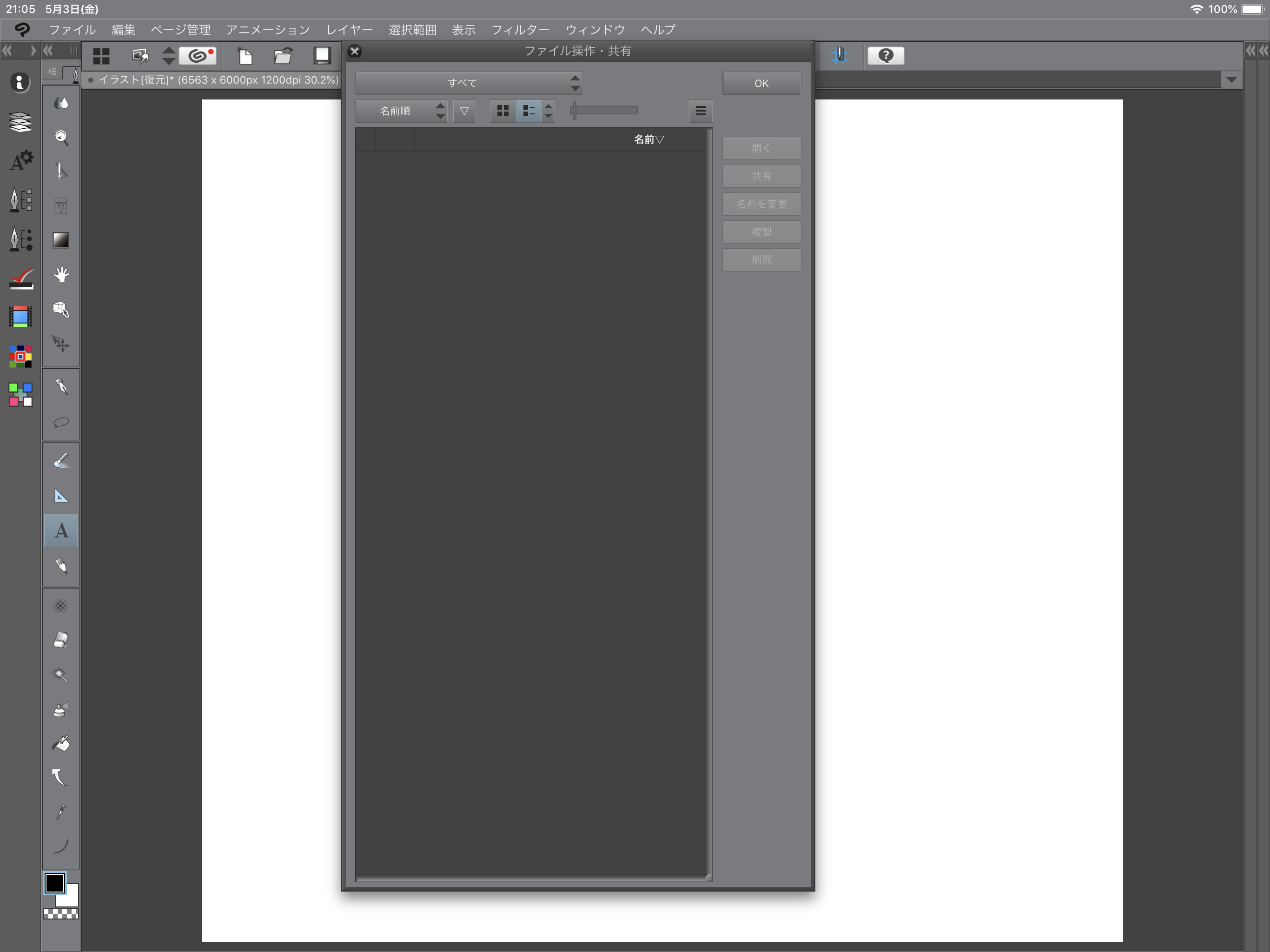
Task: Switch file list to detail list view
Action: (529, 111)
